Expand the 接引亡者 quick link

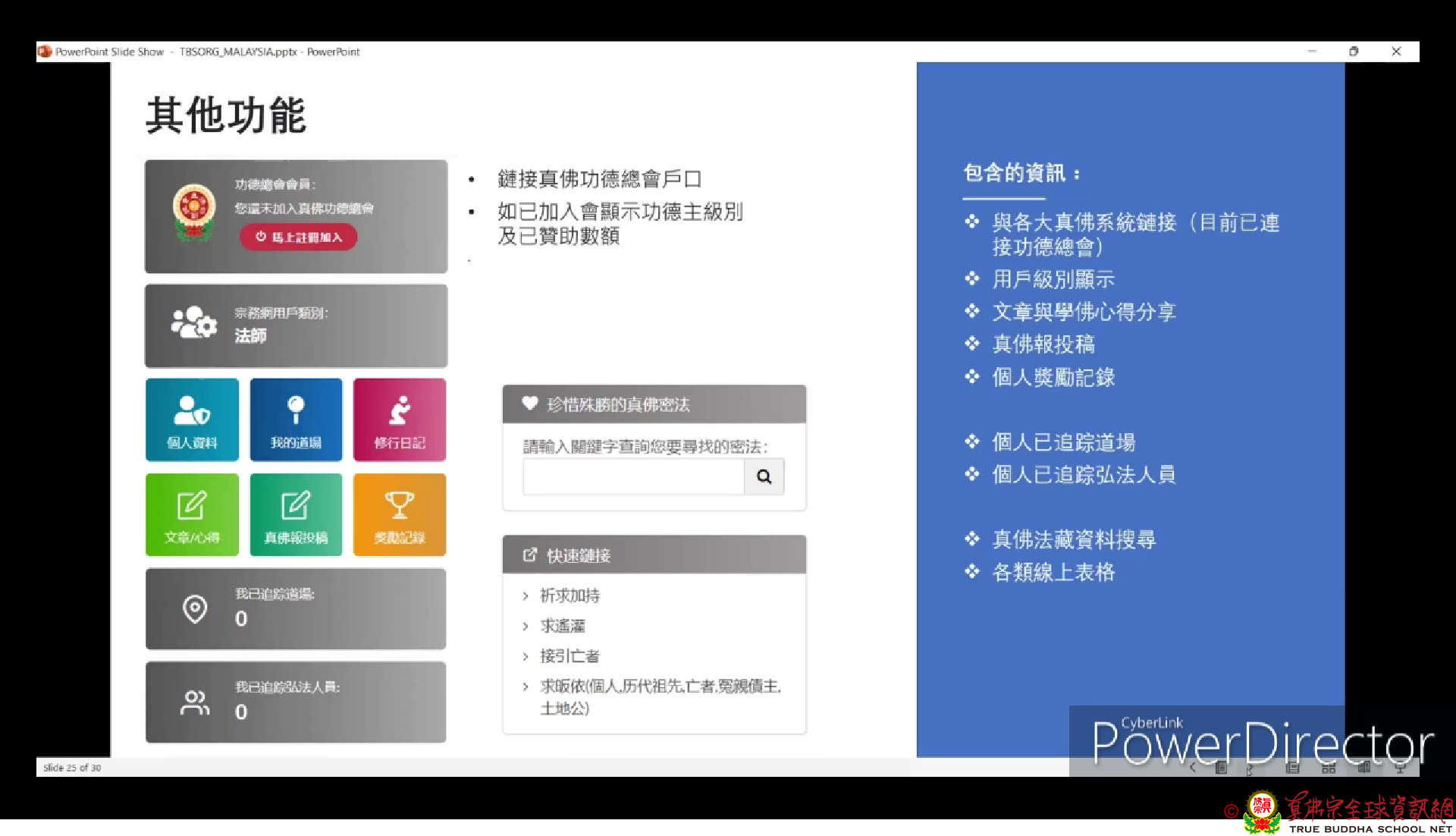[x=570, y=655]
